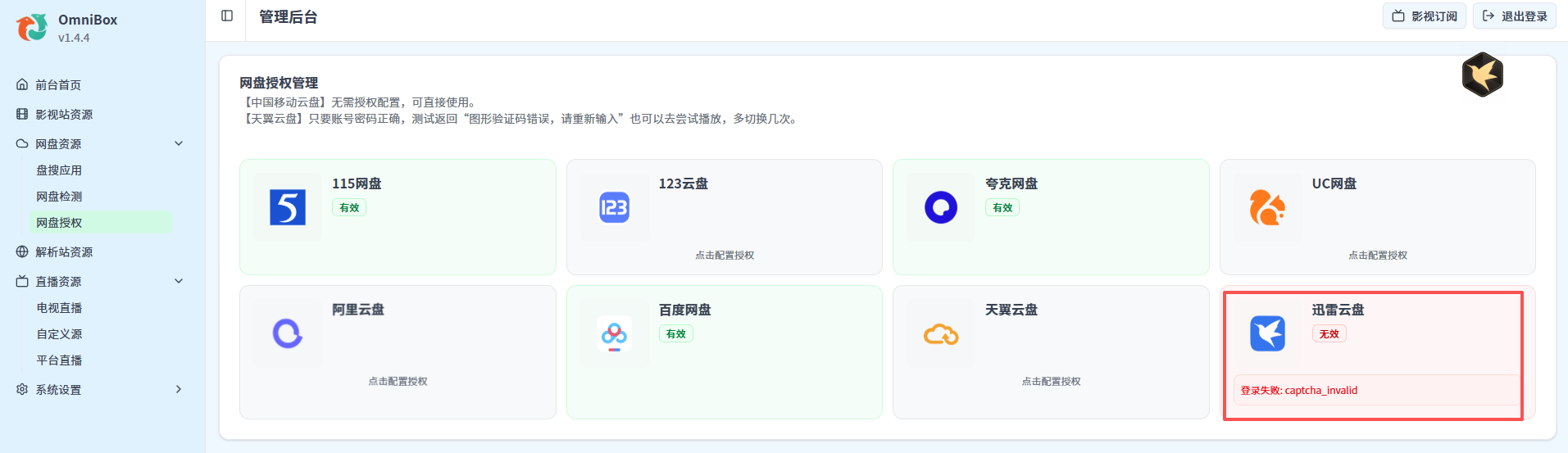Viewport: 1568px width, 453px height.
Task: Click 点击配置授权 on the 阿里云盘 card
Action: [398, 381]
